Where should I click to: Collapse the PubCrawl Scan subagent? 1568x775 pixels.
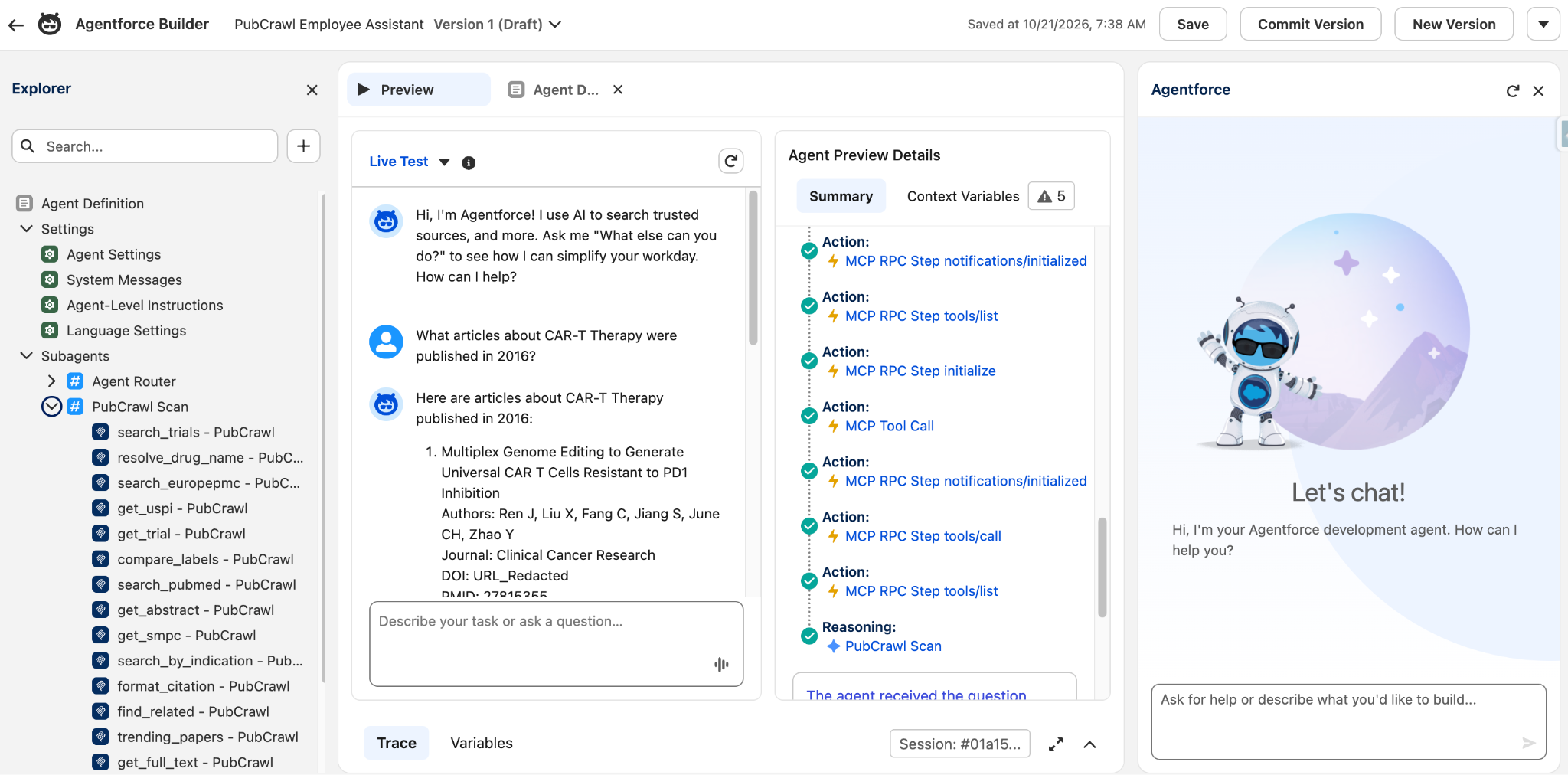pyautogui.click(x=51, y=407)
